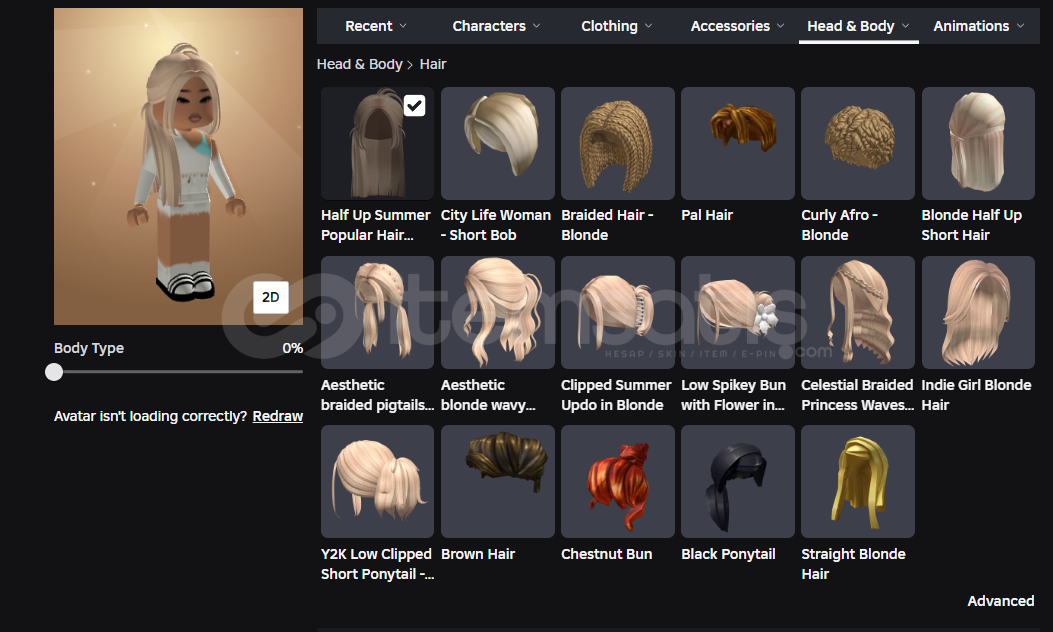1053x632 pixels.
Task: Uncheck the Half Up Summer hair checkbox
Action: 414,105
